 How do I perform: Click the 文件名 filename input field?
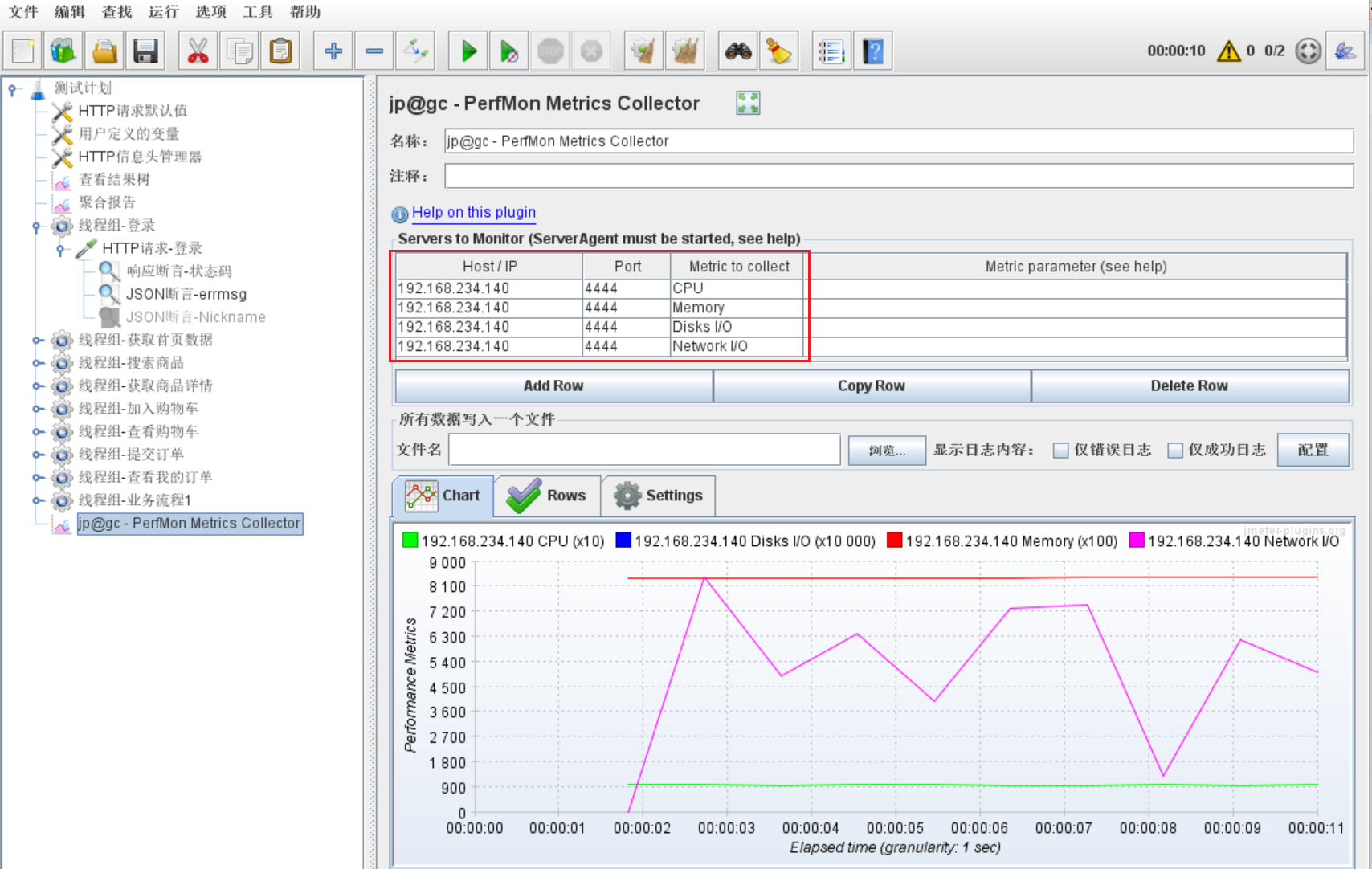pos(644,450)
